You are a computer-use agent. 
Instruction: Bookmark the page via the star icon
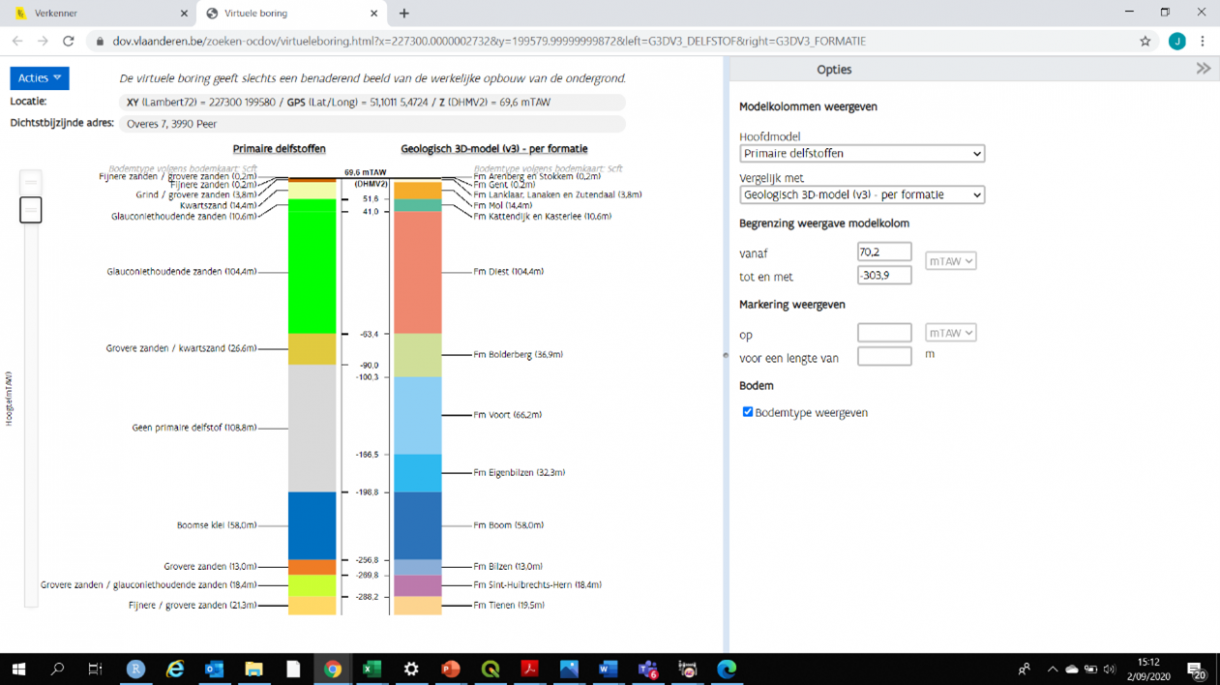pyautogui.click(x=1143, y=40)
